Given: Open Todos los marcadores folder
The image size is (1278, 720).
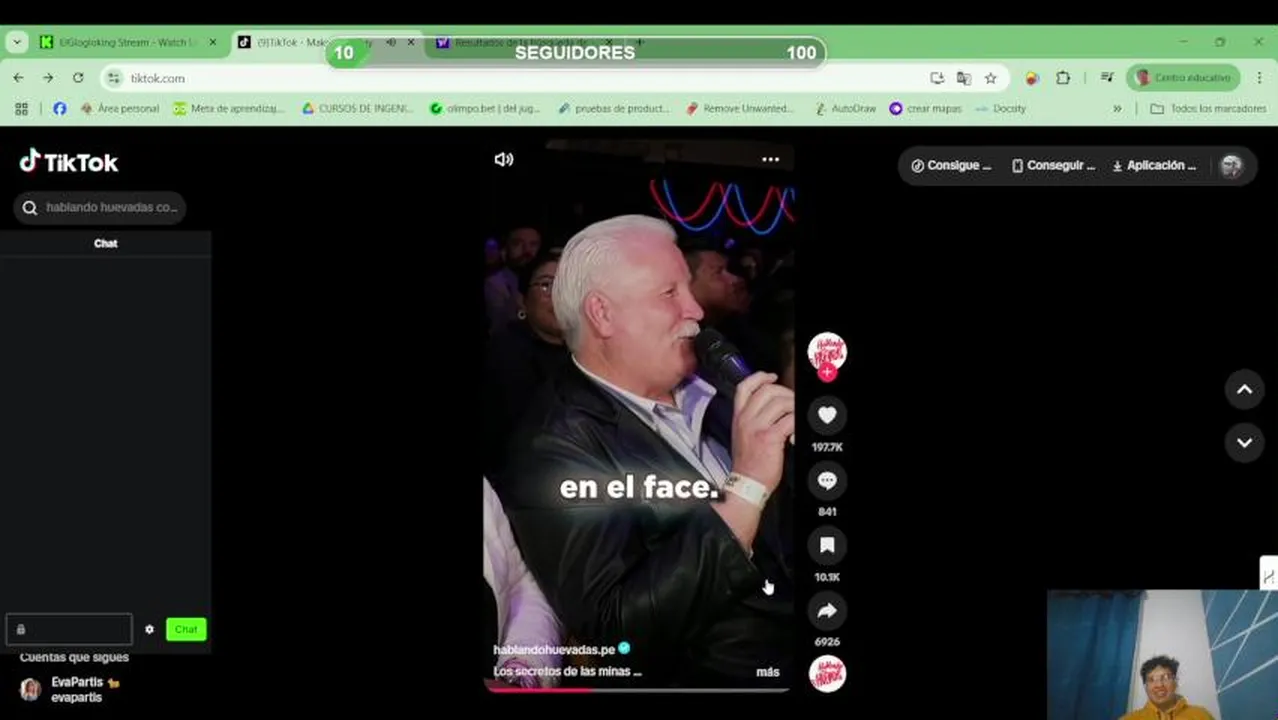Looking at the screenshot, I should (x=1208, y=108).
